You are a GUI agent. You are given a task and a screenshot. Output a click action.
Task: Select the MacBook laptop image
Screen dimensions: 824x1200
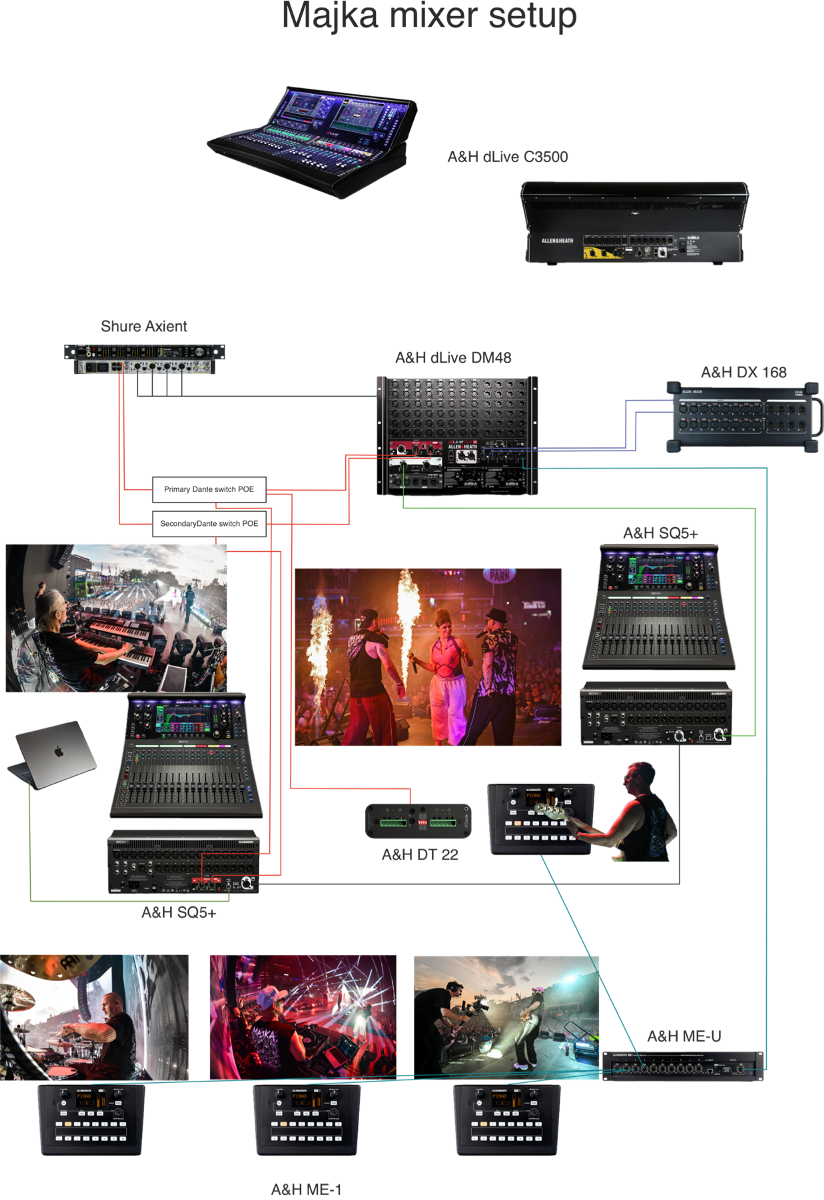pos(54,759)
